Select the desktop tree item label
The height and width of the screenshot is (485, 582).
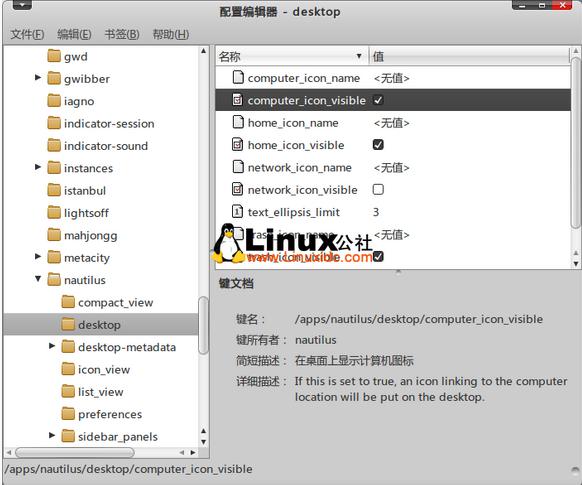coord(99,325)
